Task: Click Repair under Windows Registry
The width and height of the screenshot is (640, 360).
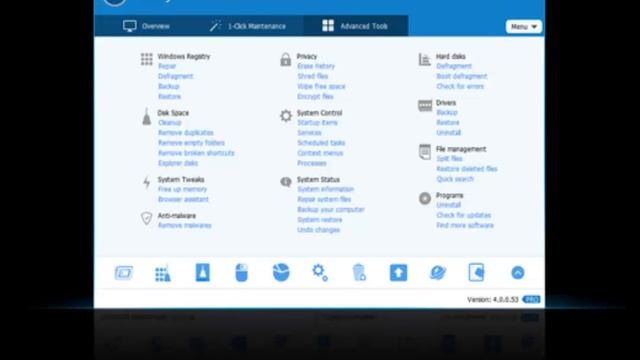Action: (167, 66)
